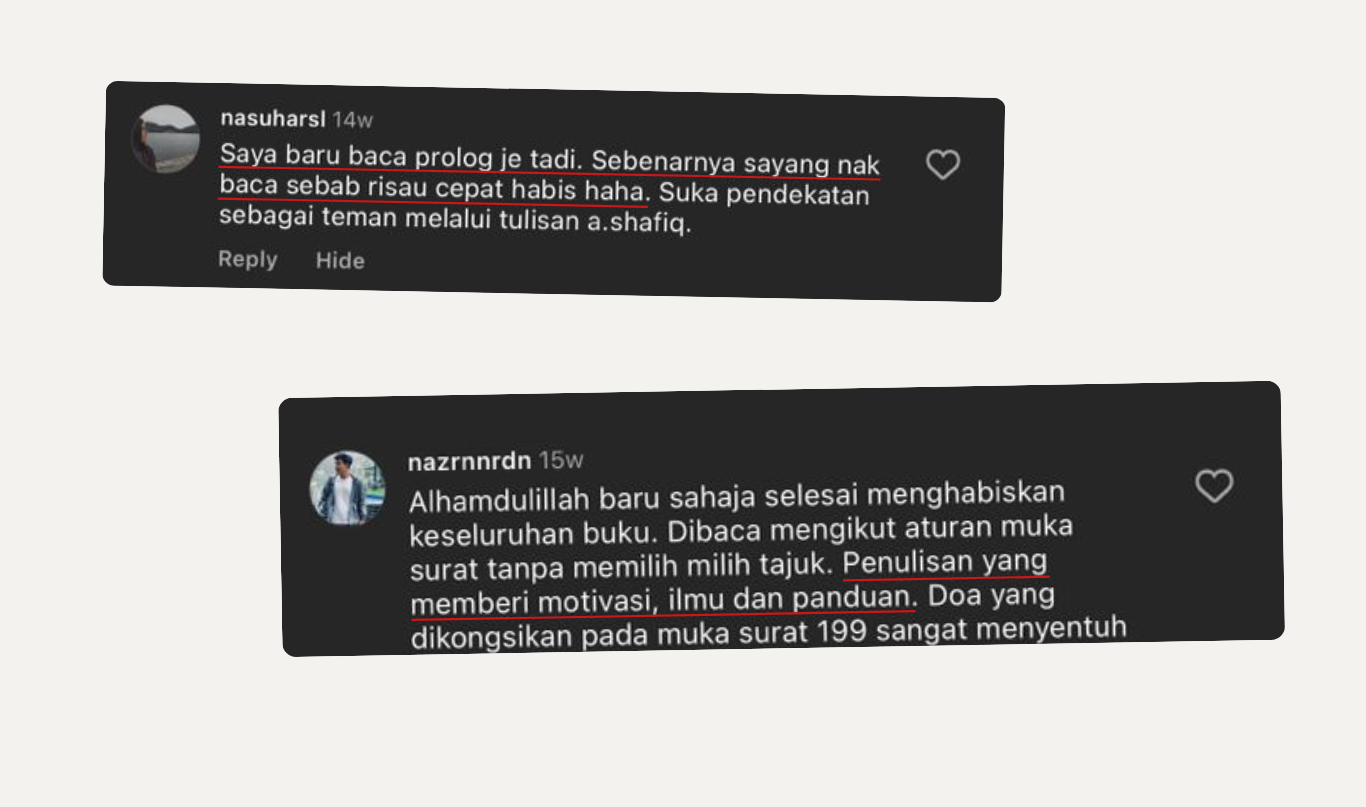This screenshot has width=1366, height=807.
Task: Tap the heart icon on nazrnnrdn's comment
Action: tap(1214, 486)
